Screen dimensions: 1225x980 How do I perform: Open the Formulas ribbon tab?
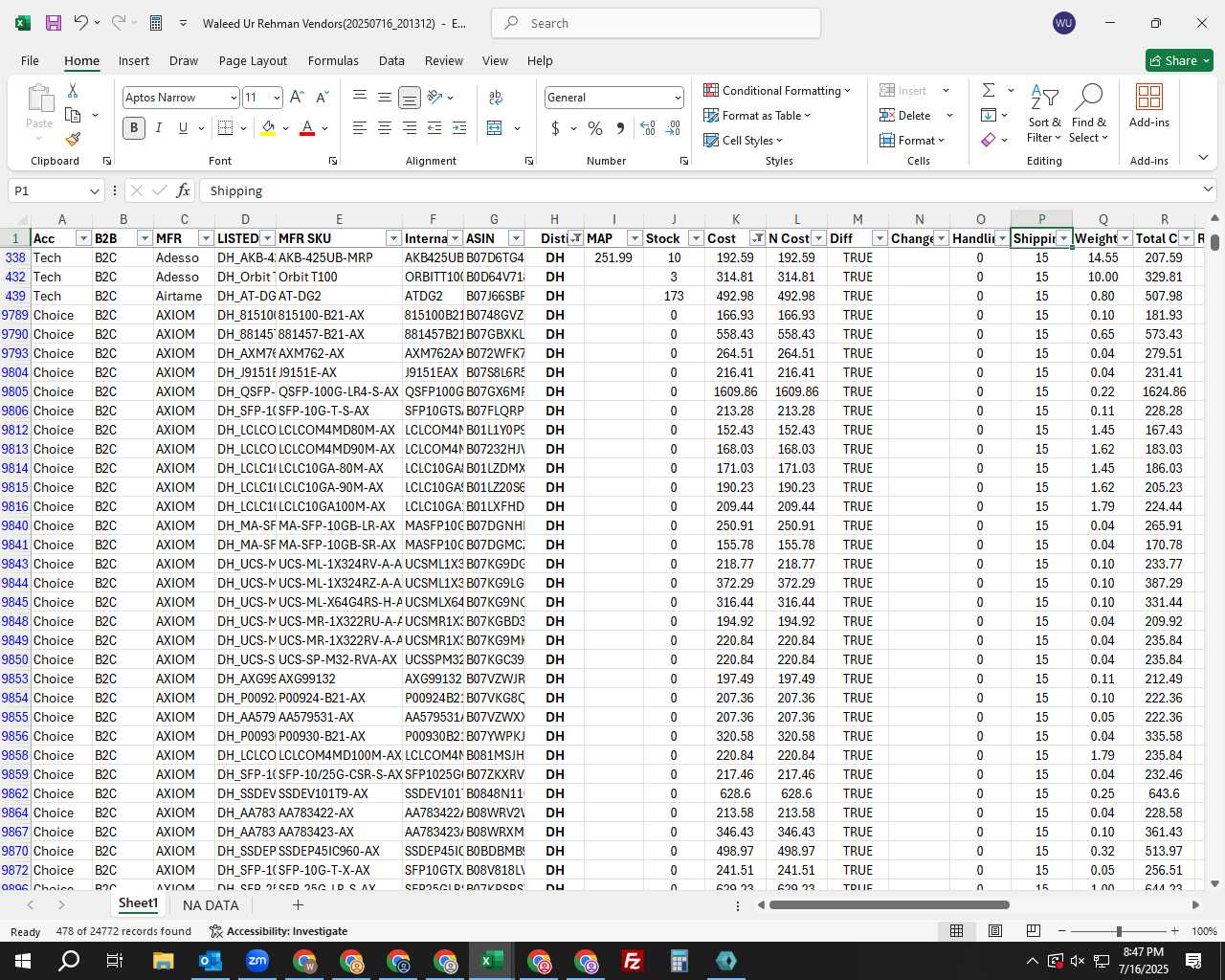pos(333,60)
